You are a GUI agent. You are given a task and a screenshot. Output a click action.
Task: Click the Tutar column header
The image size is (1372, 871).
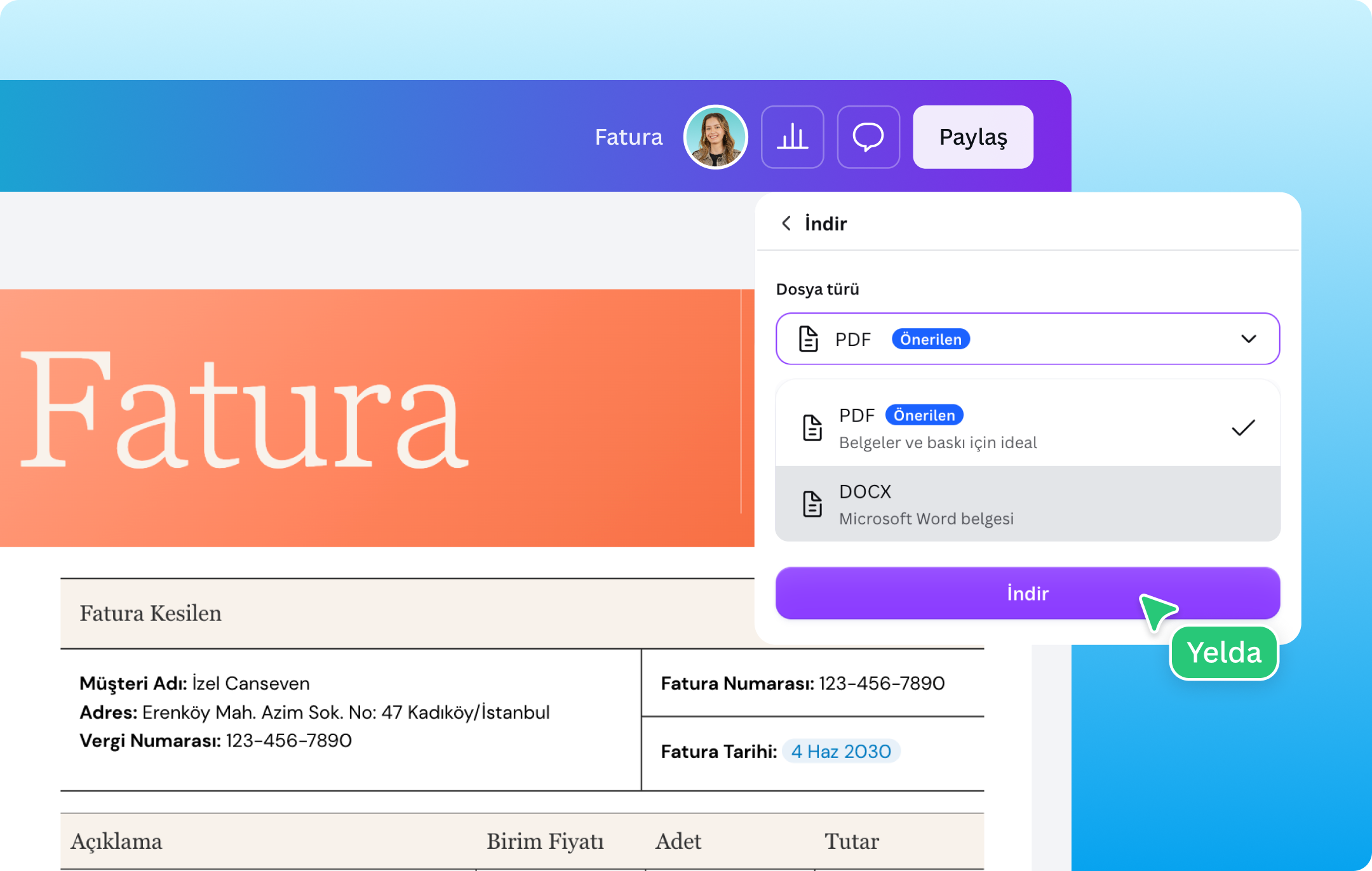[x=852, y=842]
